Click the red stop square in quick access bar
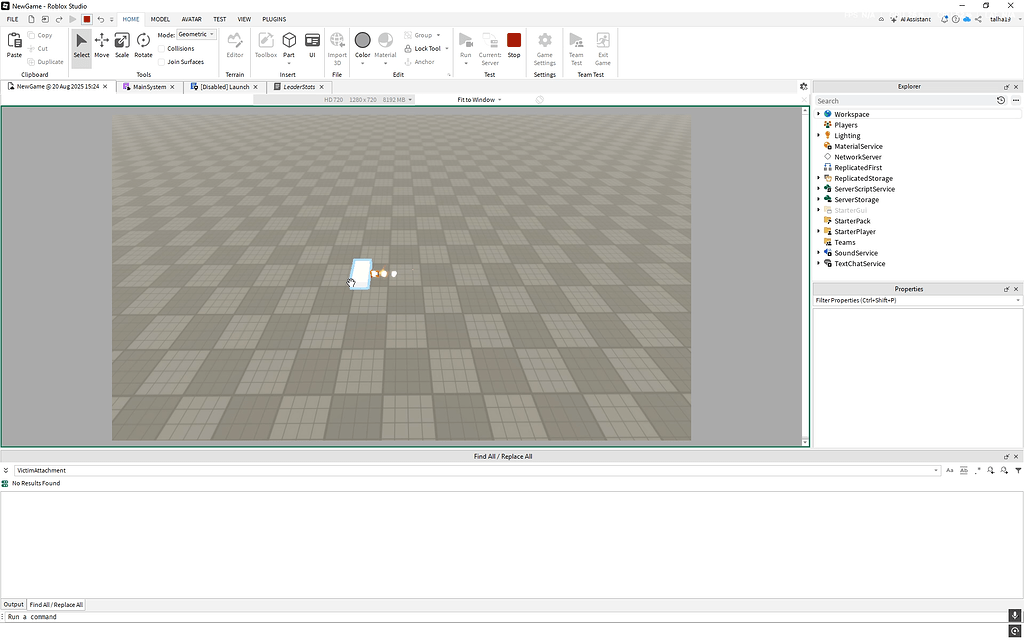This screenshot has height=640, width=1024. pos(86,20)
